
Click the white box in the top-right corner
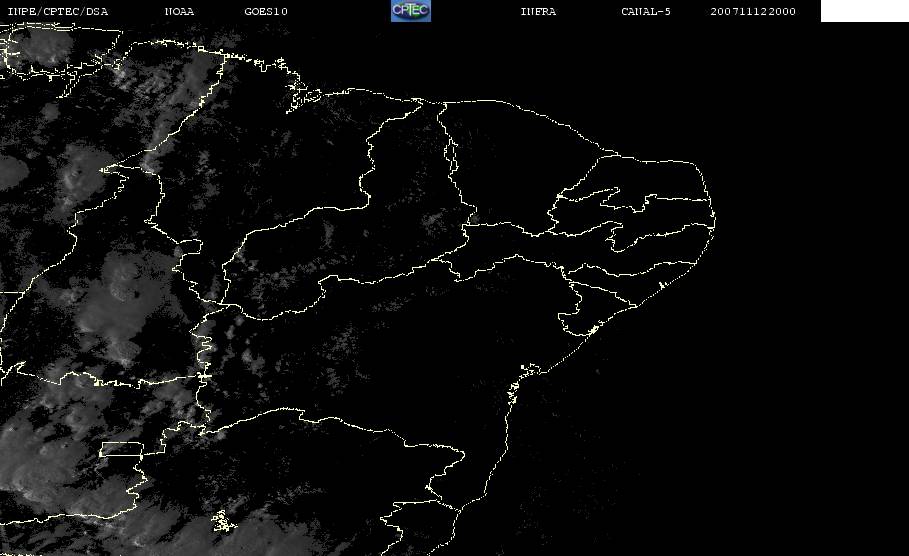[x=864, y=11]
